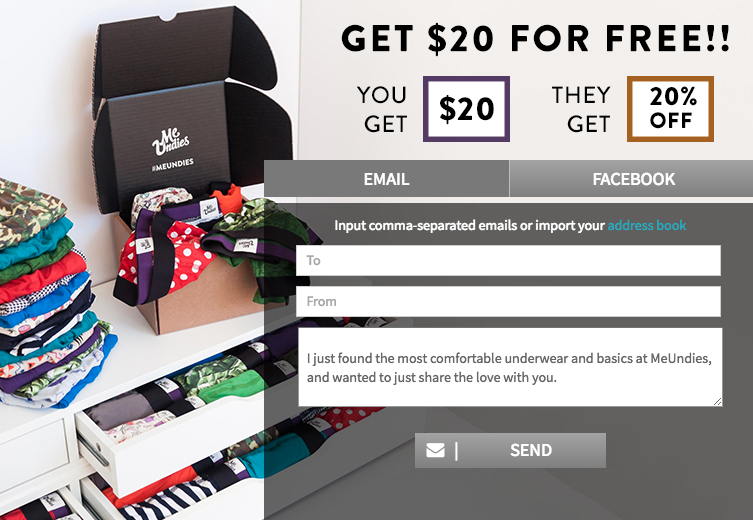The height and width of the screenshot is (520, 753).
Task: Click the message text area
Action: pyautogui.click(x=510, y=367)
